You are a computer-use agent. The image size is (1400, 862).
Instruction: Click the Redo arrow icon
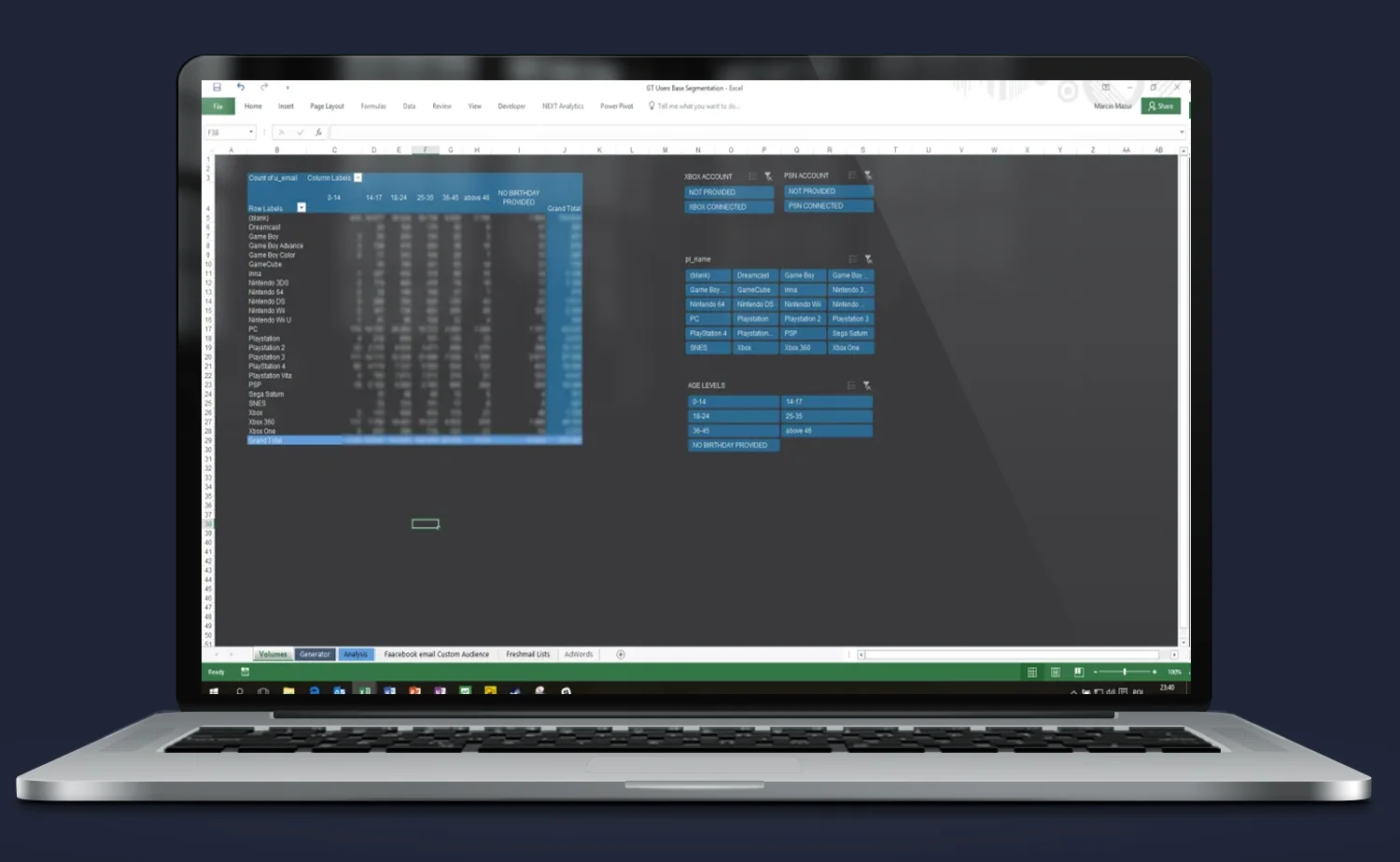264,87
